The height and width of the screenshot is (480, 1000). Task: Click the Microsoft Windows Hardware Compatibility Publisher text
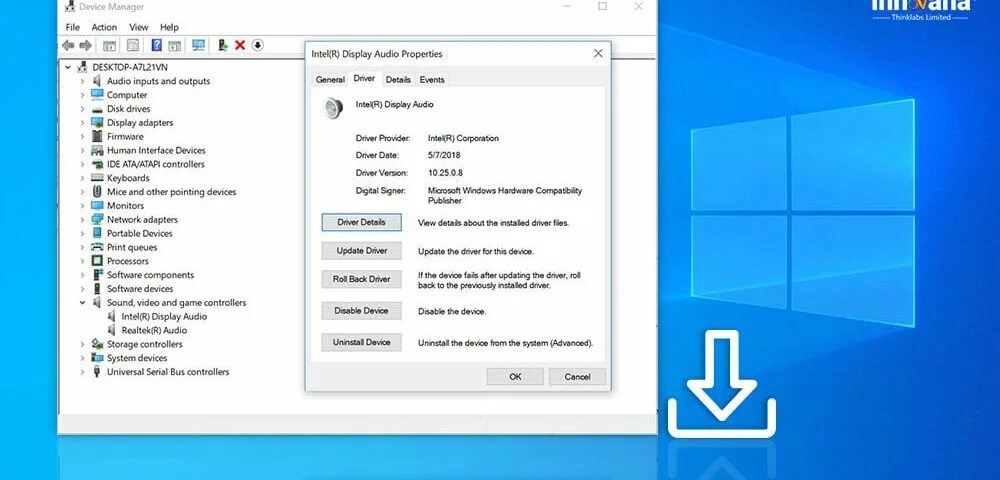(x=504, y=196)
